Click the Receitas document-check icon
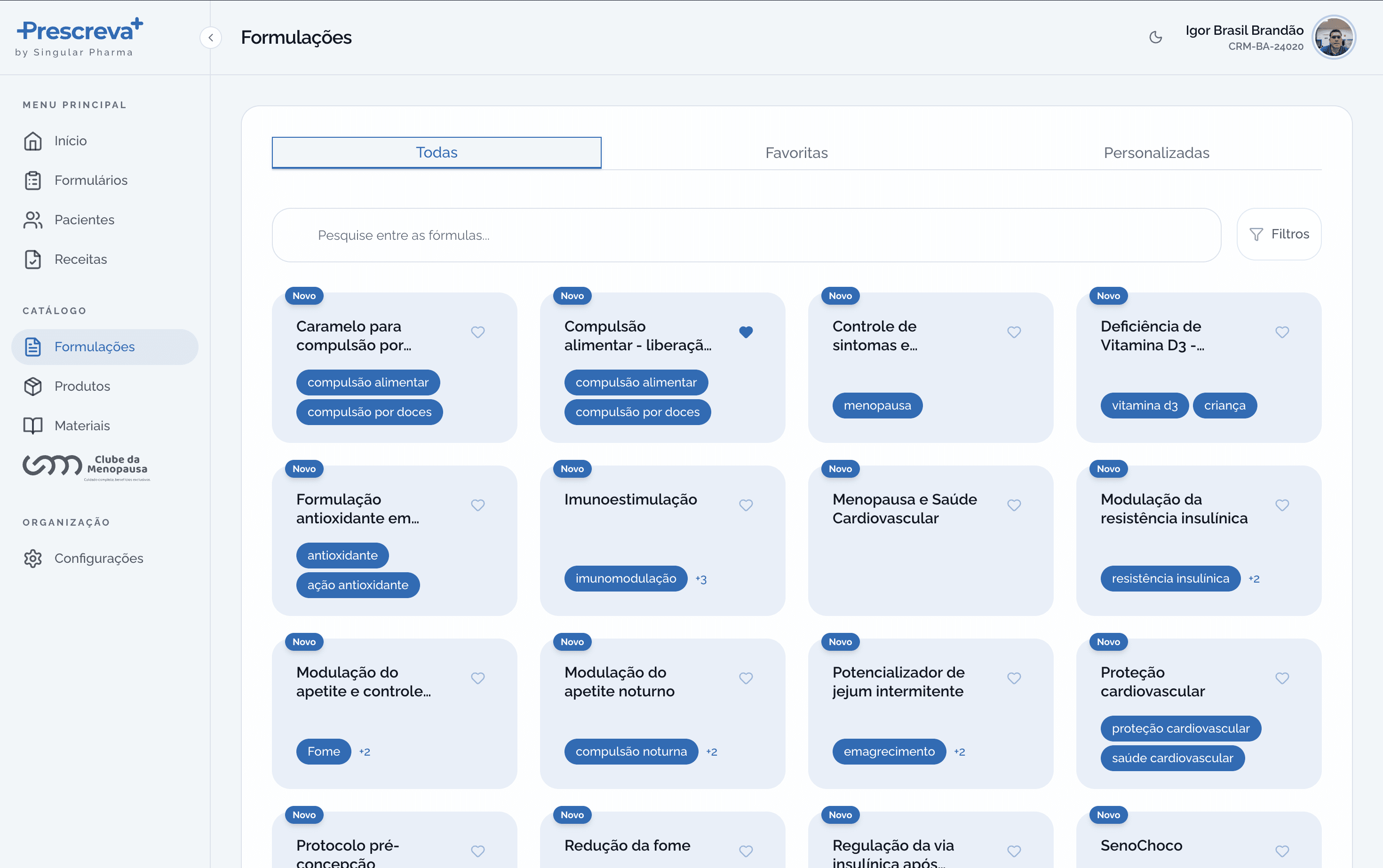The width and height of the screenshot is (1383, 868). click(33, 260)
